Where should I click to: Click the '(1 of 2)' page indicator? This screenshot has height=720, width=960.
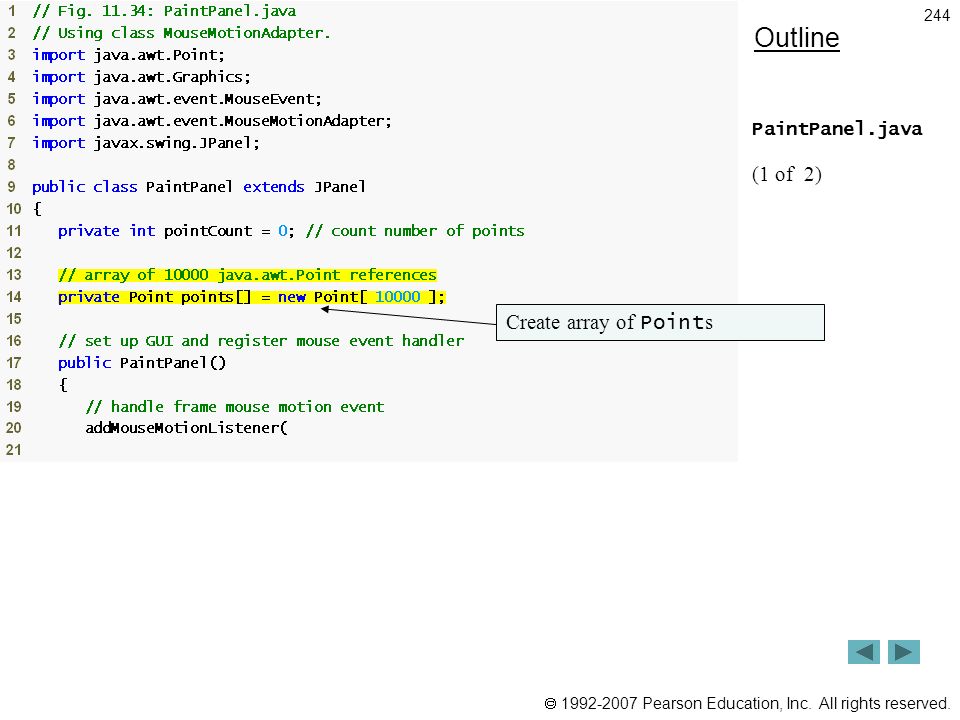tap(787, 174)
